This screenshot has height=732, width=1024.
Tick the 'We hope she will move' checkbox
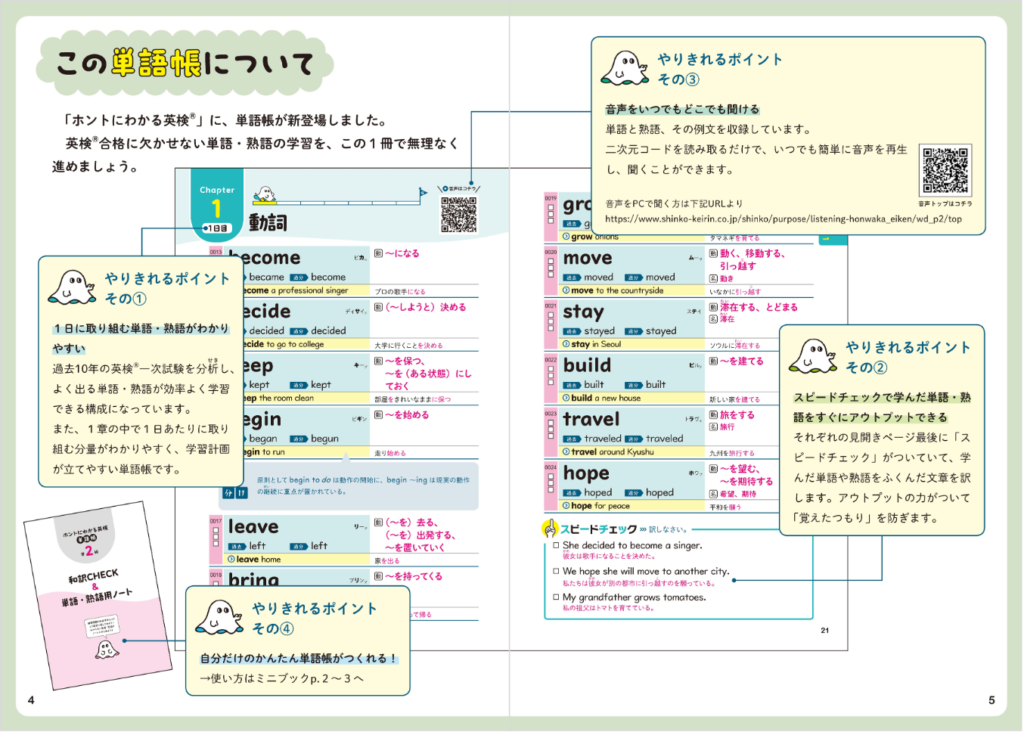pyautogui.click(x=555, y=572)
